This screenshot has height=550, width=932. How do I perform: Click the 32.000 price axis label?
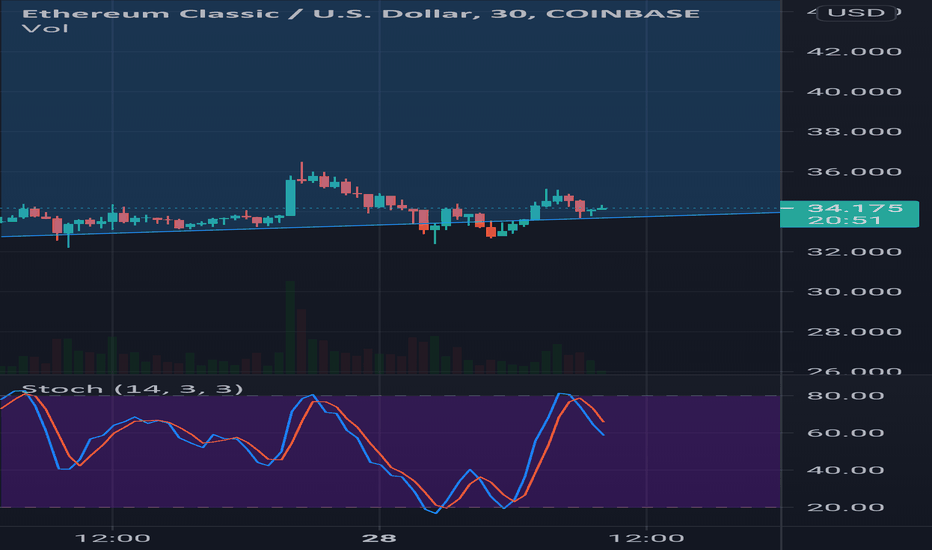[854, 252]
